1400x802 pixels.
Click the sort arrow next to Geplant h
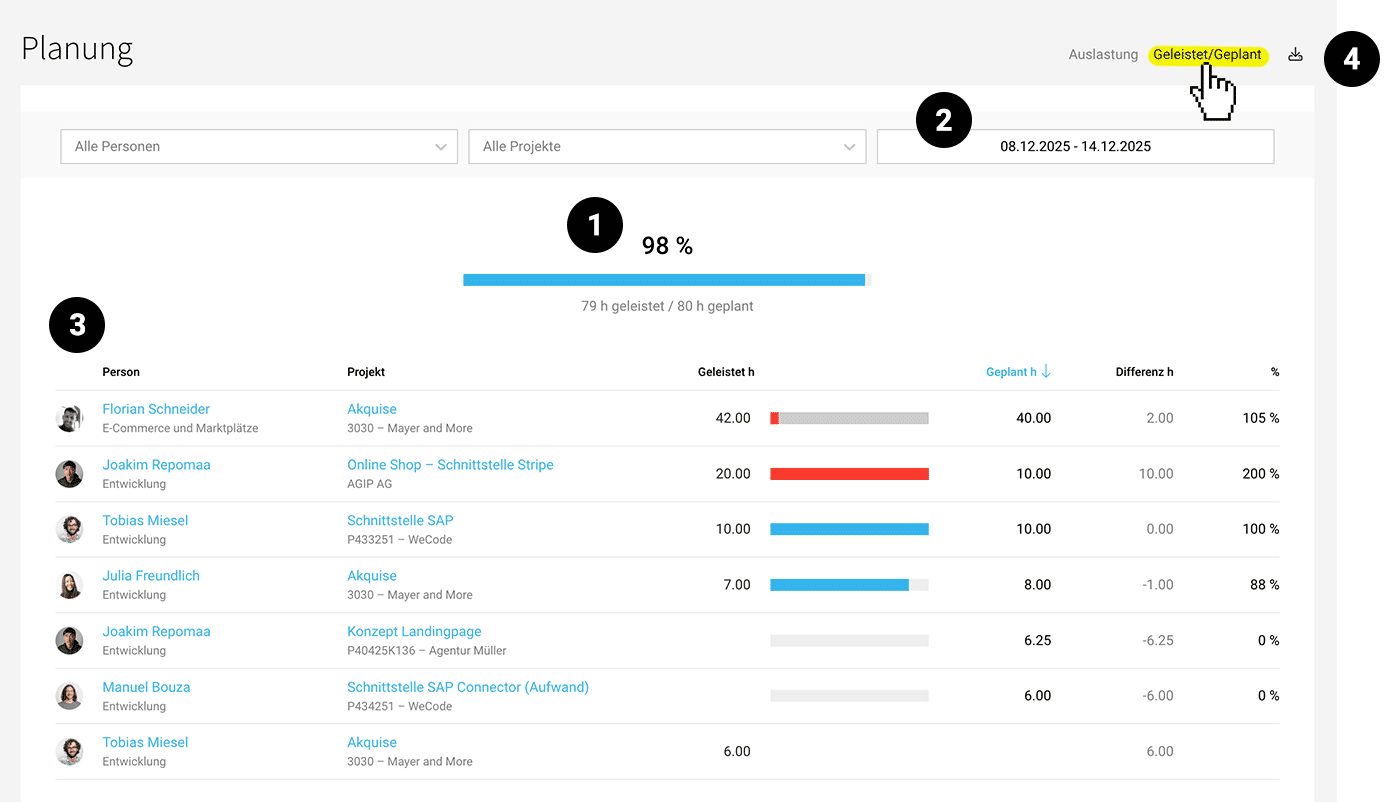pos(1046,372)
